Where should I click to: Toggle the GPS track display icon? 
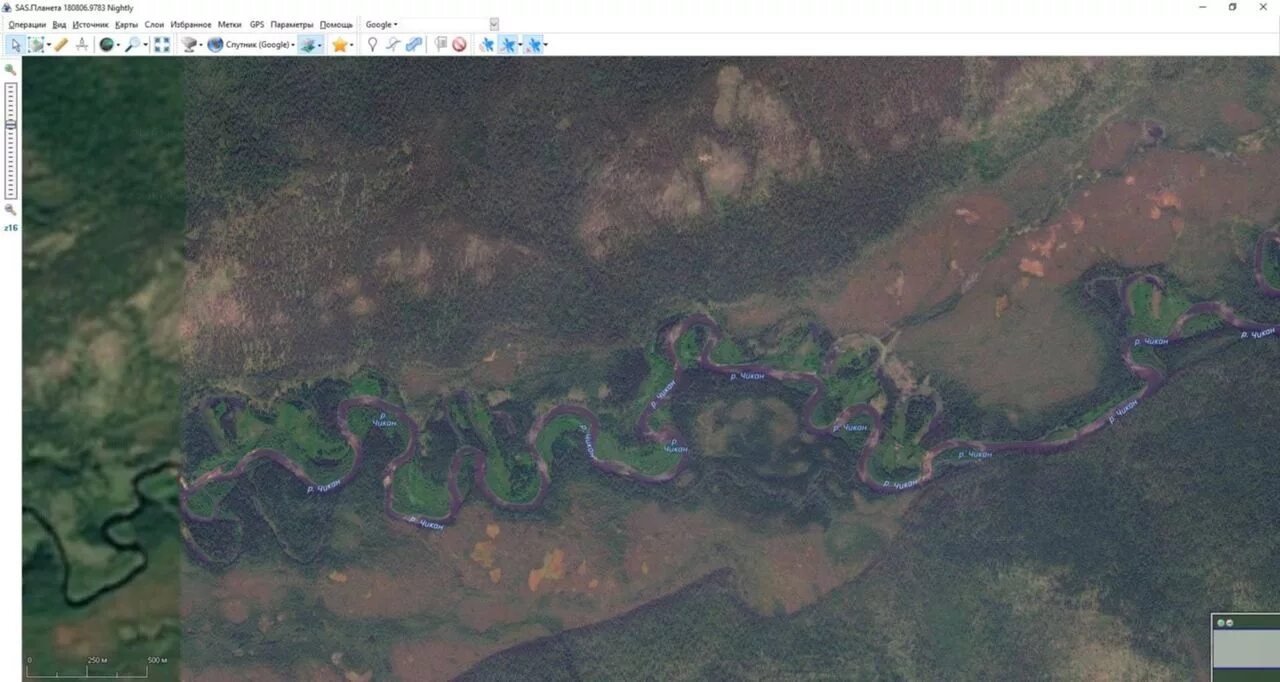[508, 44]
